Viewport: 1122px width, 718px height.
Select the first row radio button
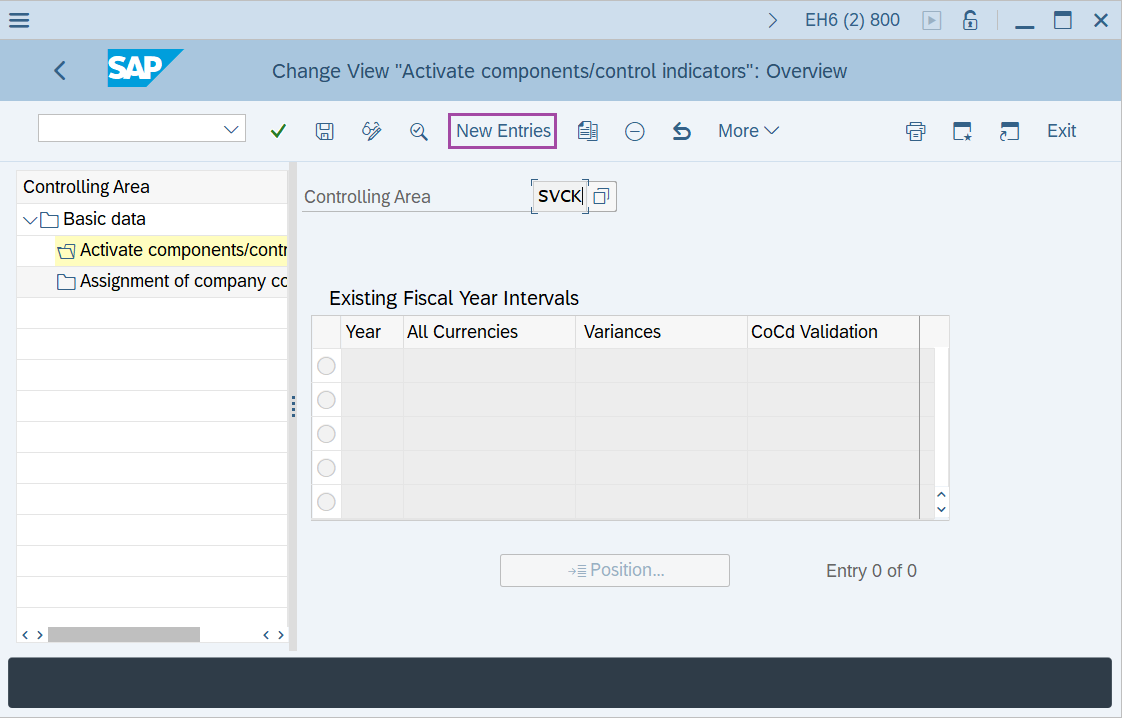click(x=326, y=366)
